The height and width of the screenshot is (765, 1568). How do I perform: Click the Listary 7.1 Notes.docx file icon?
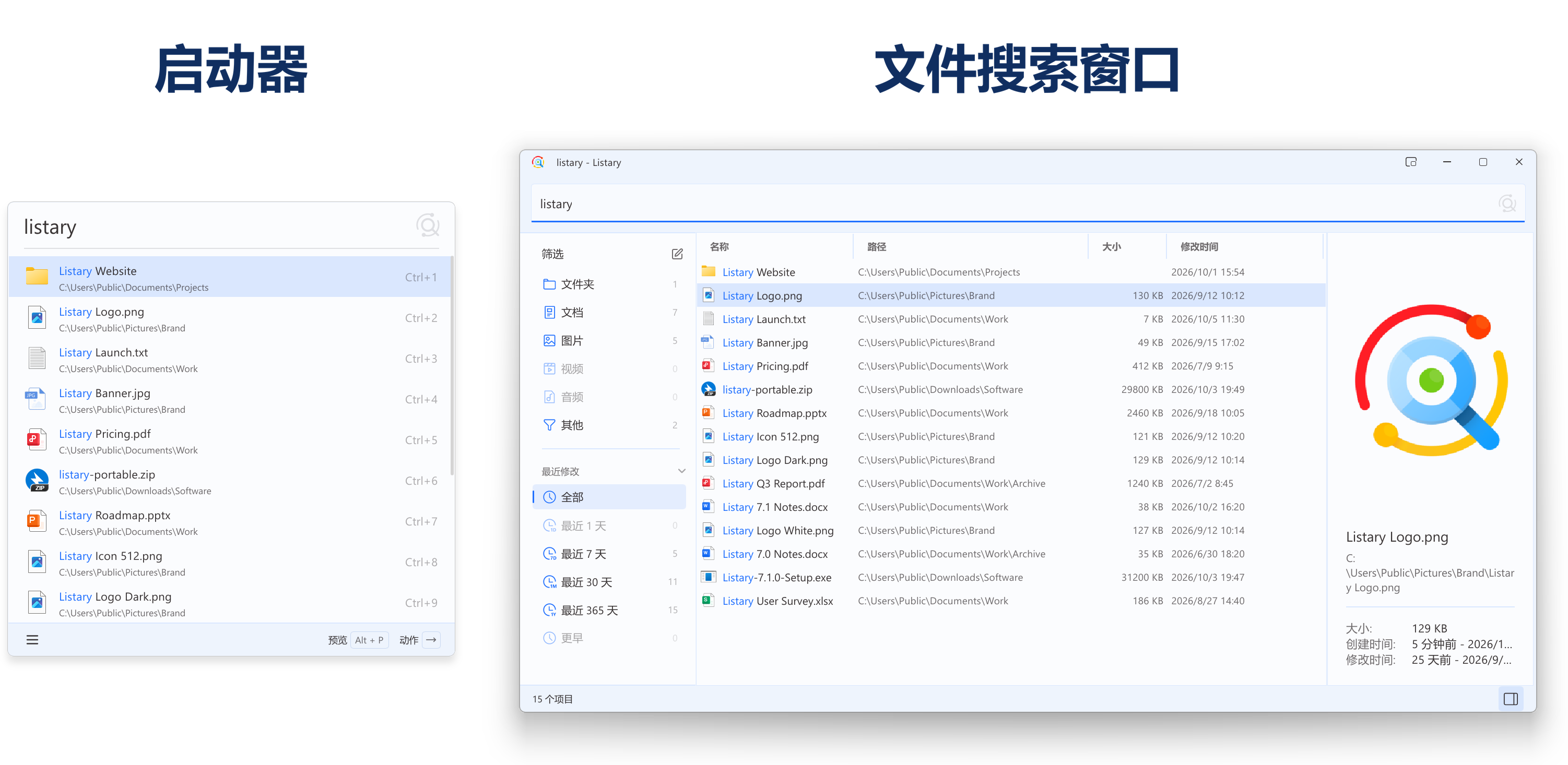point(708,506)
